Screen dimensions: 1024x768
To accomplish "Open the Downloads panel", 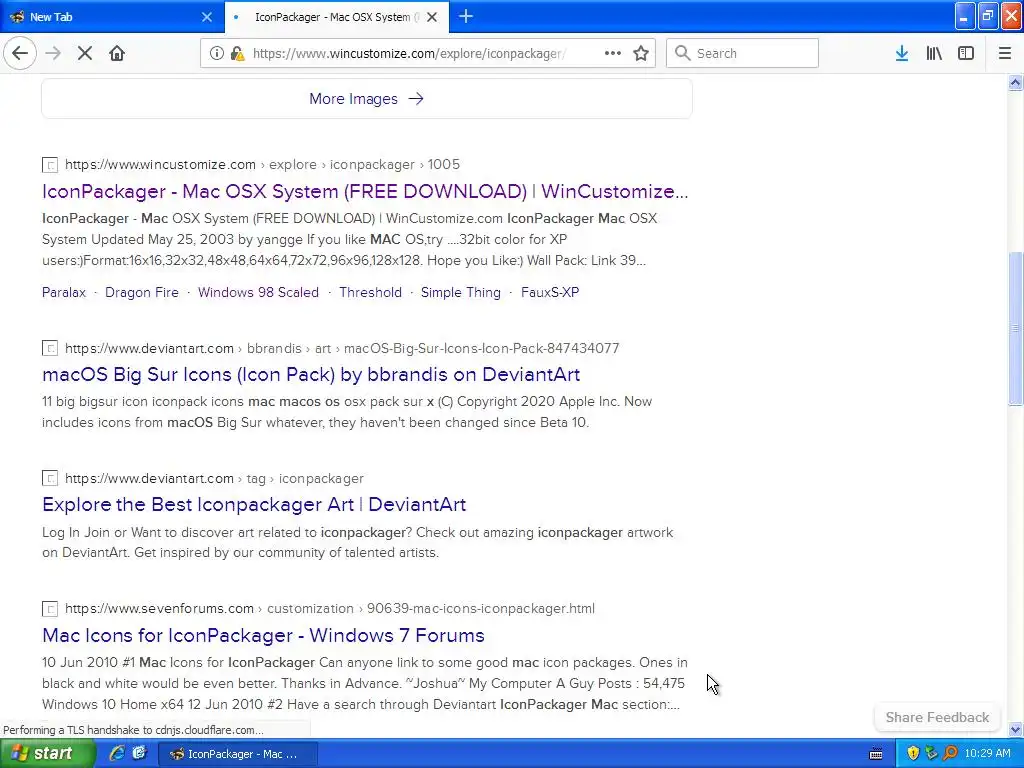I will (x=902, y=53).
